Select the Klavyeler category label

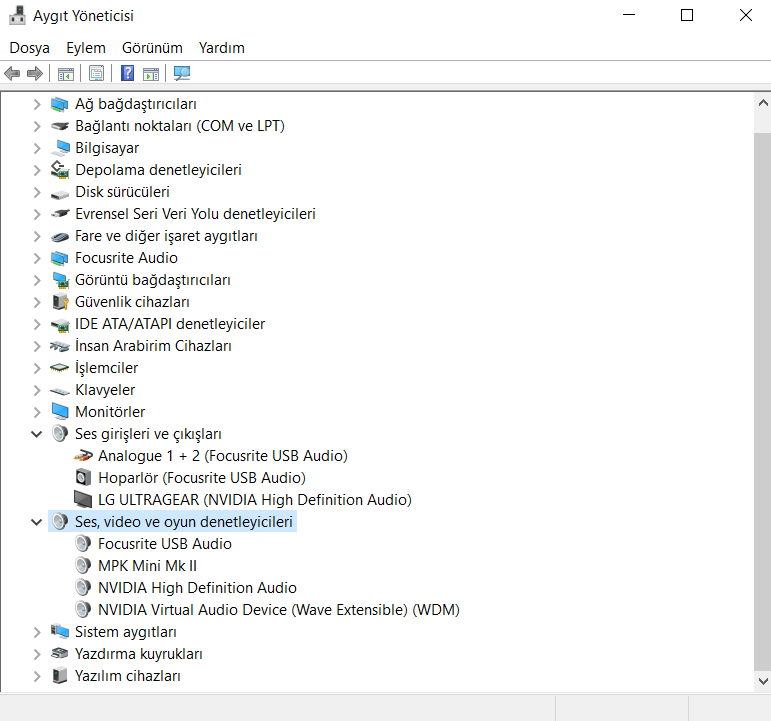105,390
